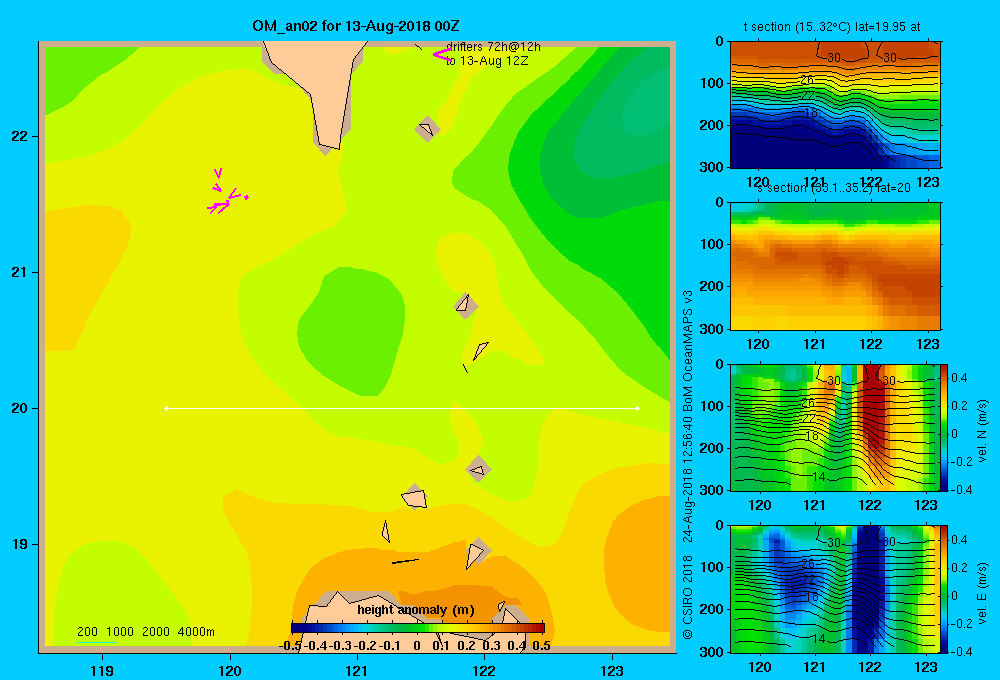This screenshot has width=1000, height=680.
Task: Click the 'height anomaly (m)' legend title
Action: 416,610
